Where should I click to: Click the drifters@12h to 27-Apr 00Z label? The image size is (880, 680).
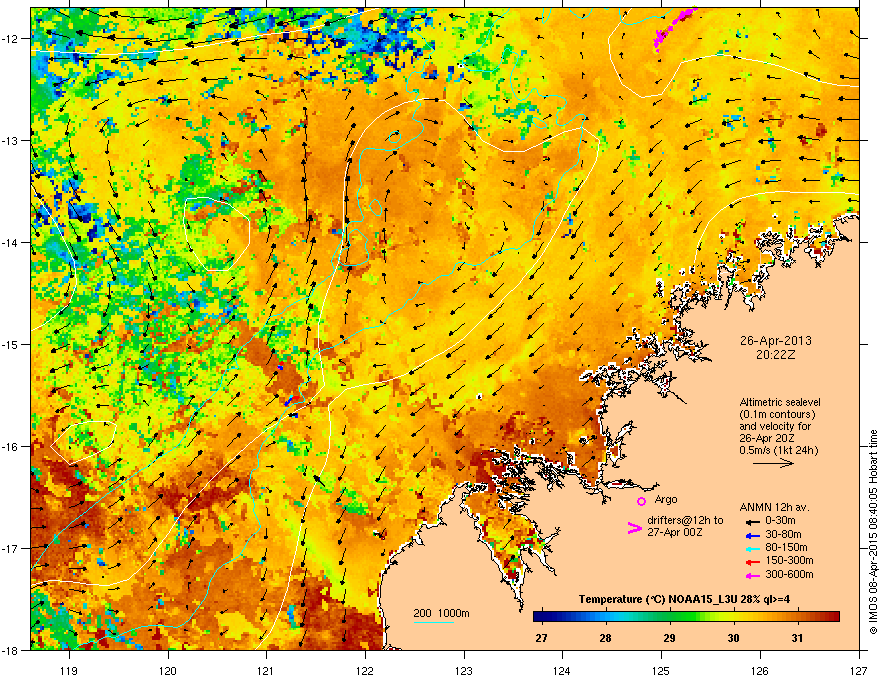pos(685,526)
